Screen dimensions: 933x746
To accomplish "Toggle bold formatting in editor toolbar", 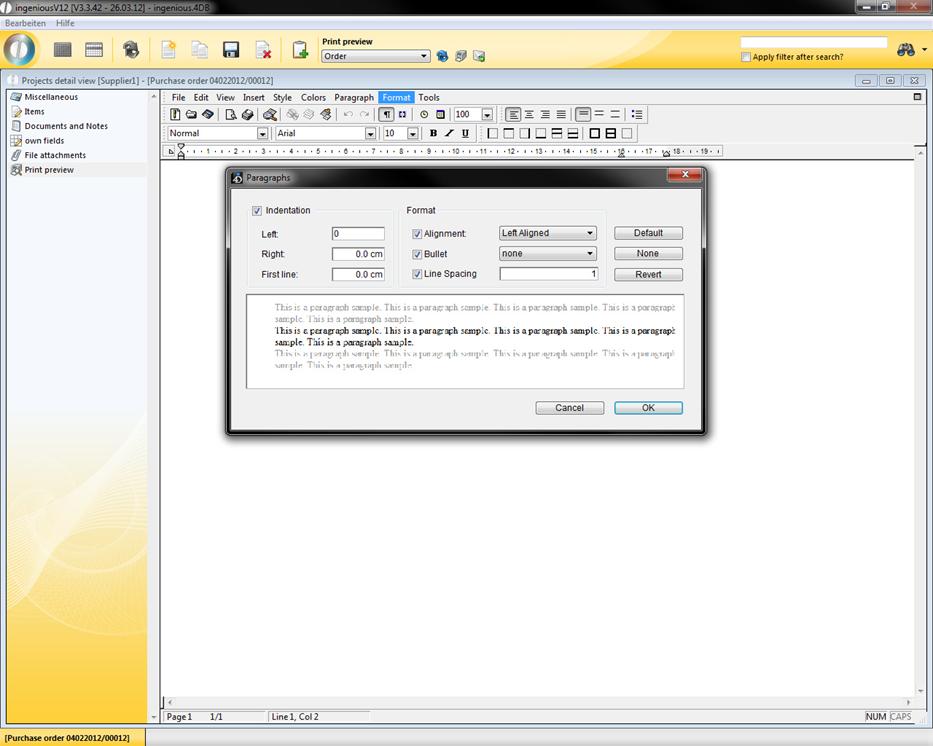I will [433, 133].
